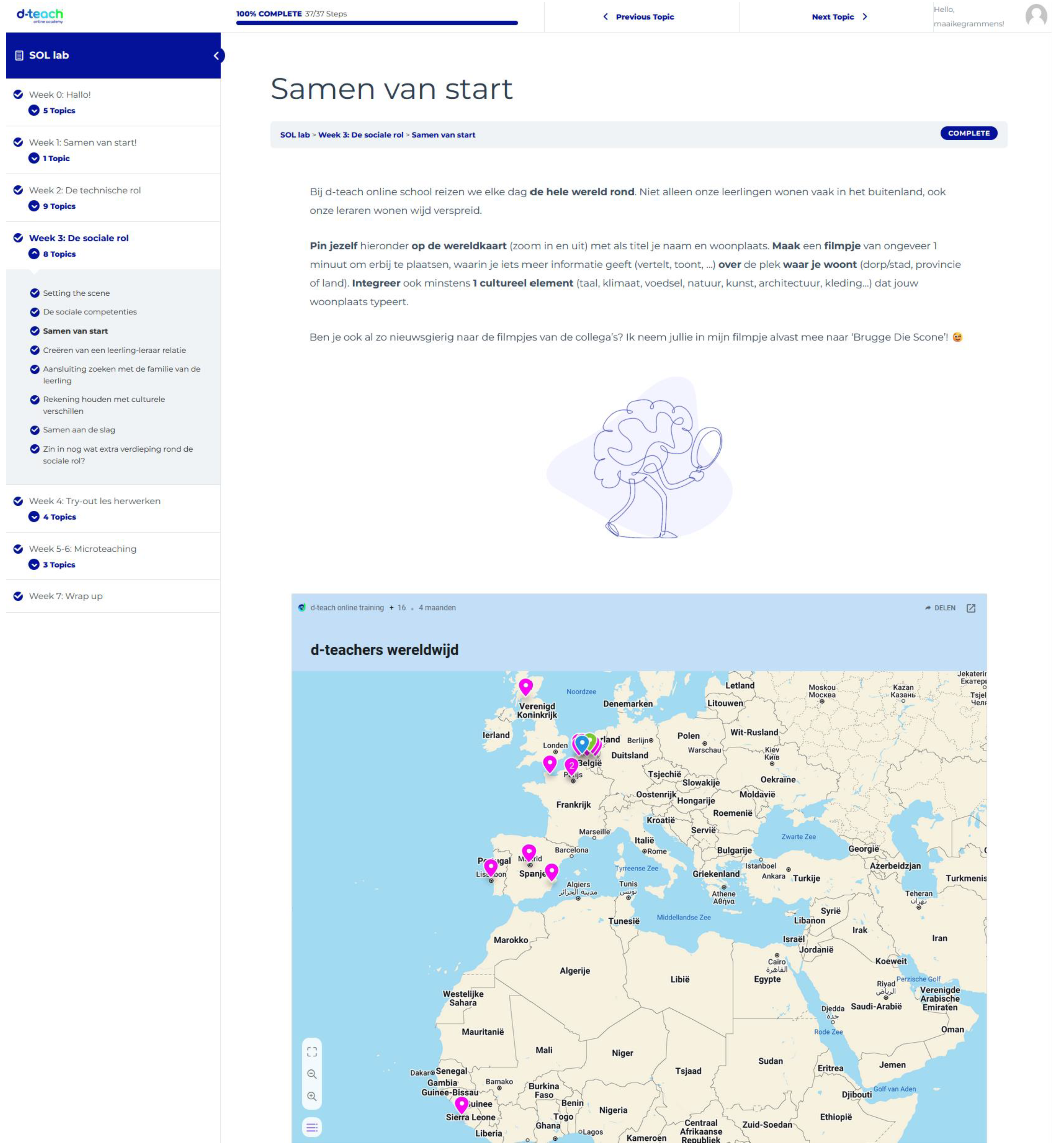Click the pink pin near Lisbon
This screenshot has height=1148, width=1055.
pyautogui.click(x=491, y=867)
